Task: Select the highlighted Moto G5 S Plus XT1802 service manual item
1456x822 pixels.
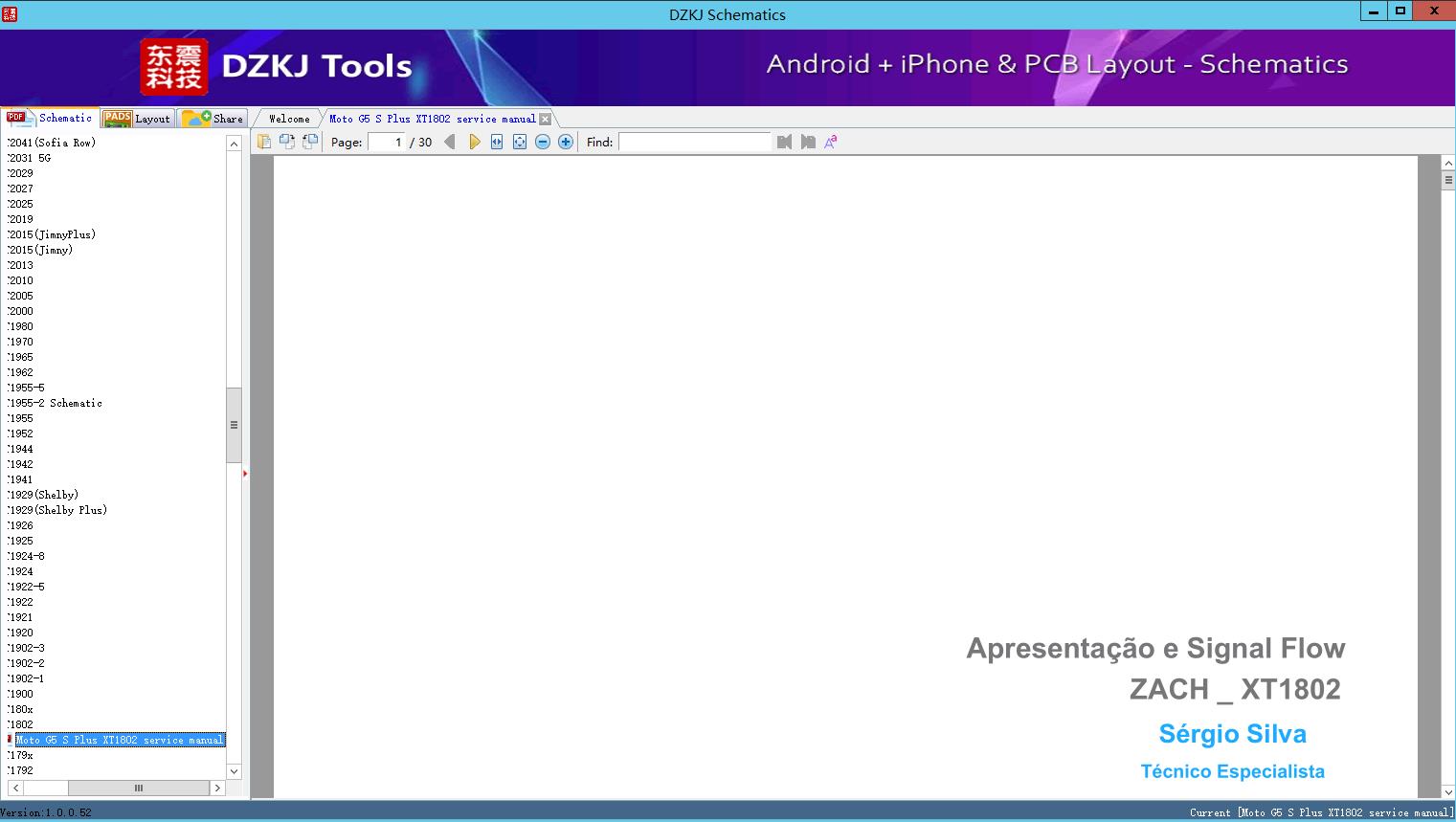Action: pyautogui.click(x=120, y=740)
